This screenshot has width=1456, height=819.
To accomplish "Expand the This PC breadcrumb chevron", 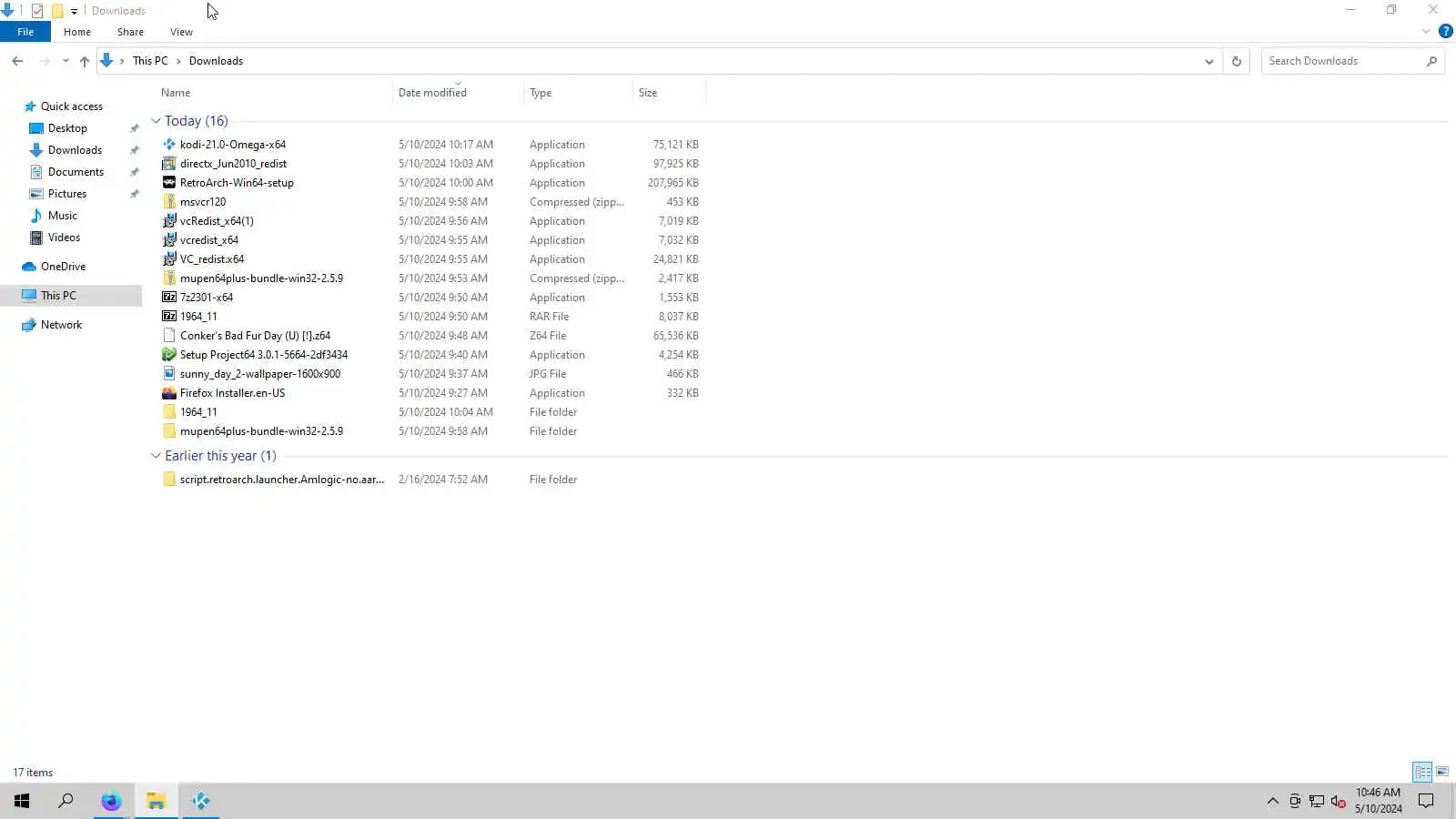I will click(x=178, y=61).
